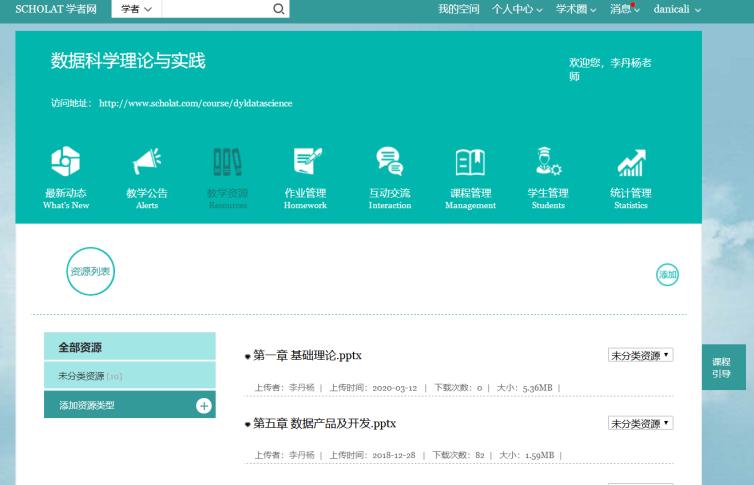Expand category dropdown for 第一章 基础理论.pptx
Image resolution: width=754 pixels, height=485 pixels.
click(640, 355)
